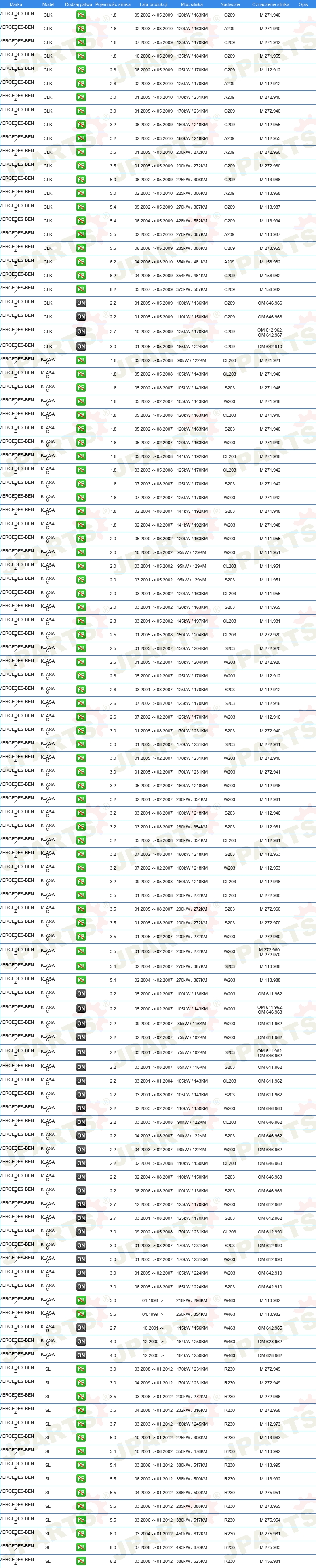Click the petrol icon for Klasa G 218kW / 296KM

[x=81, y=1300]
